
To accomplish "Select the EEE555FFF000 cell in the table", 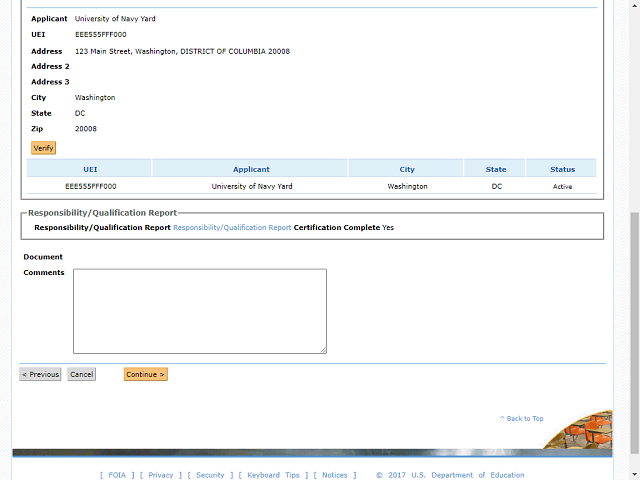I will 91,186.
